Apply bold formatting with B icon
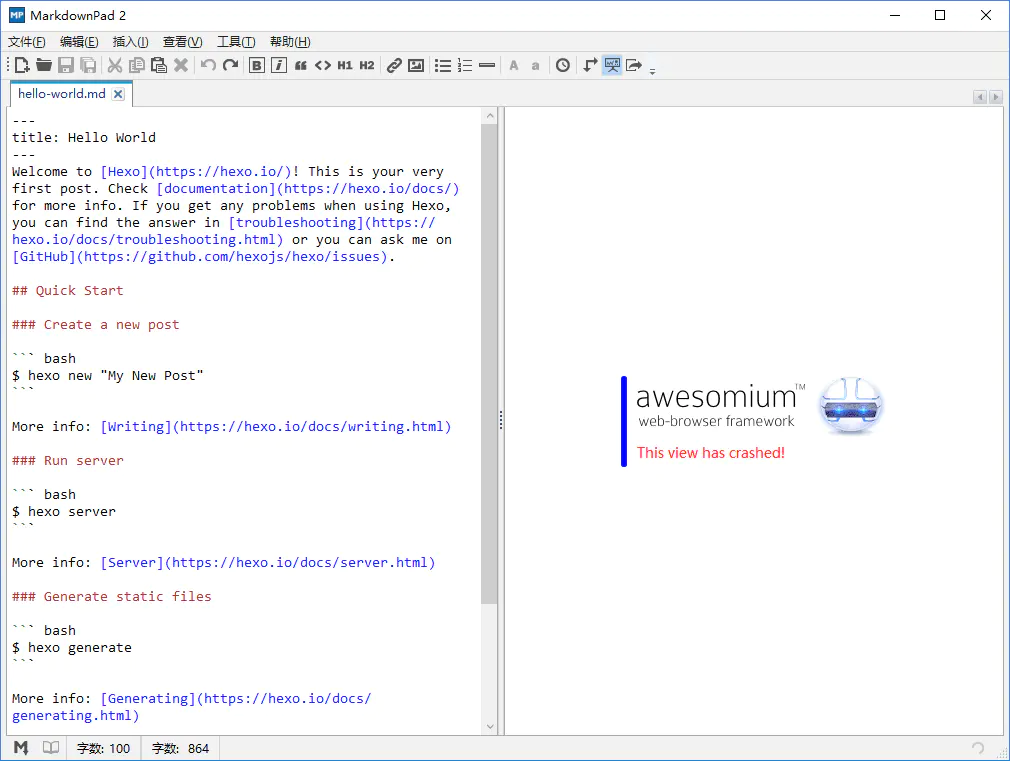 (257, 65)
